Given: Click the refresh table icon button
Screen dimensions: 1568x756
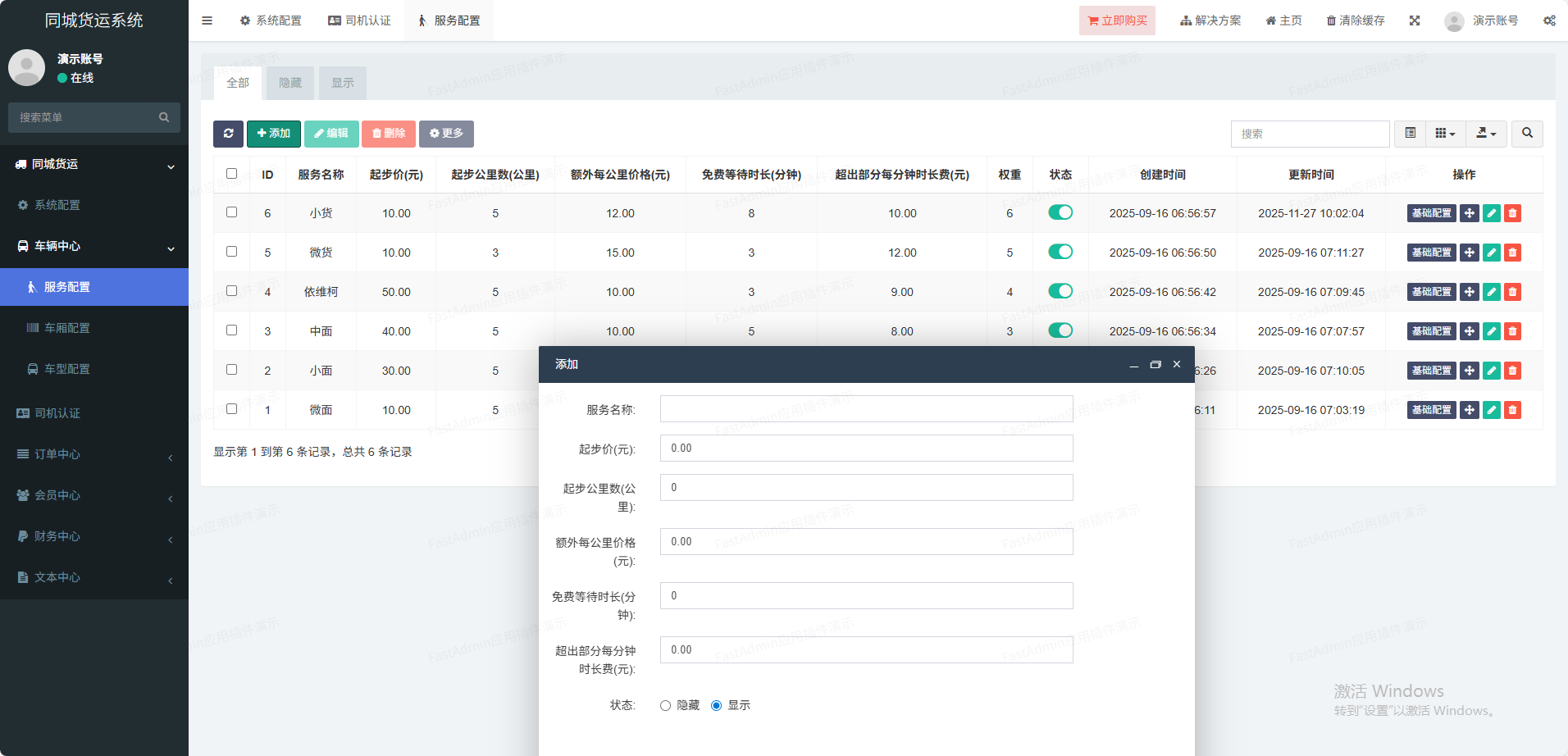Looking at the screenshot, I should click(x=228, y=134).
